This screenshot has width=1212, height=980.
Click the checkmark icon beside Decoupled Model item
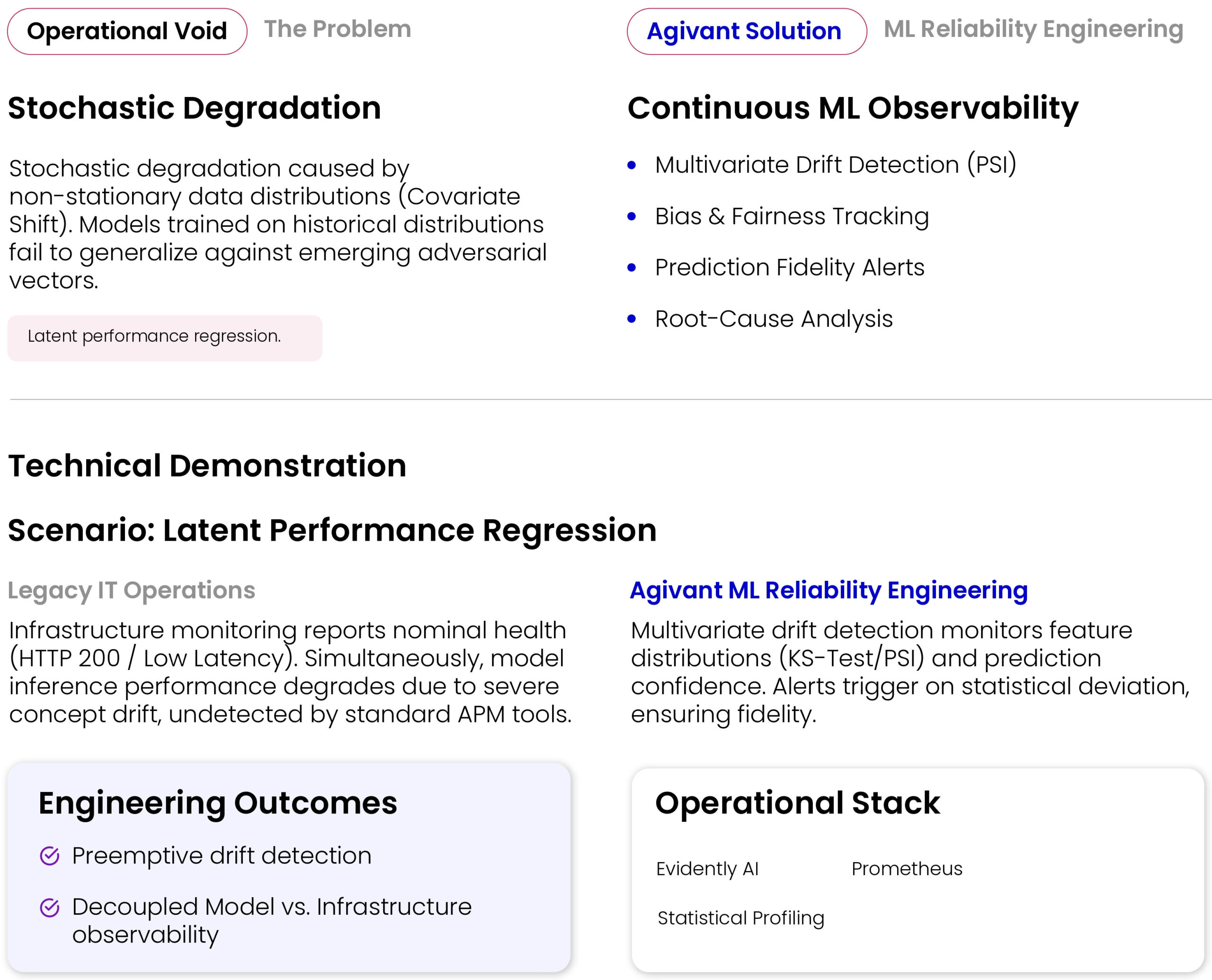tap(50, 908)
